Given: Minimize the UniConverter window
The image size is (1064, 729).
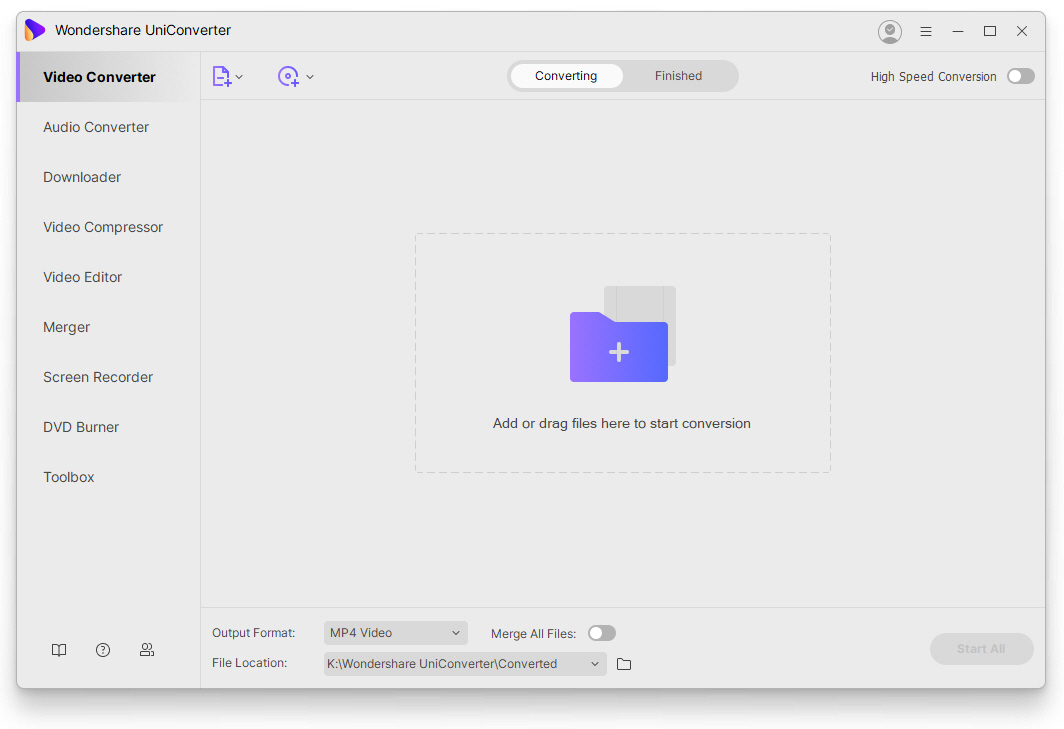Looking at the screenshot, I should [957, 31].
